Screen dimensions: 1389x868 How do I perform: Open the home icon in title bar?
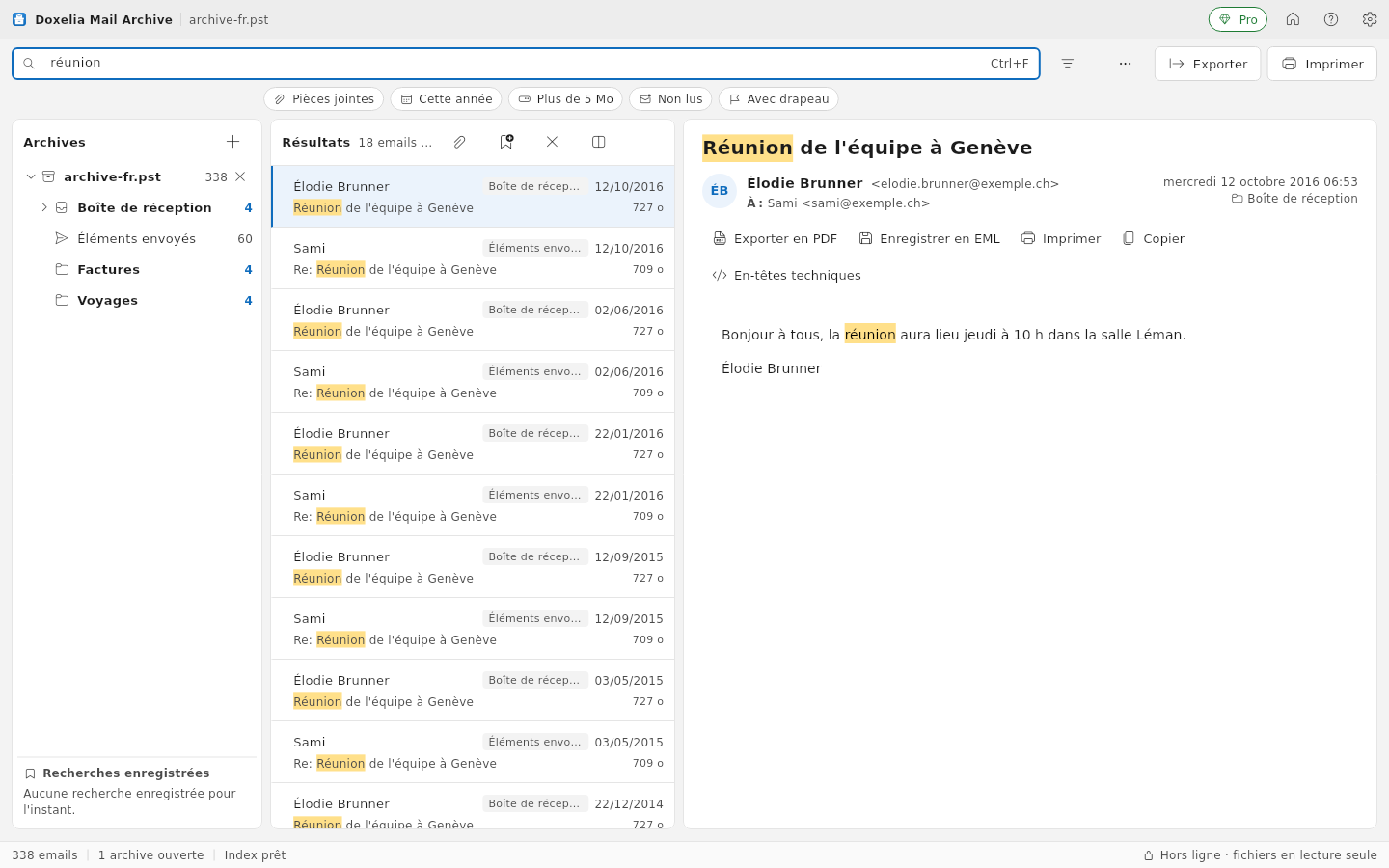(1293, 19)
